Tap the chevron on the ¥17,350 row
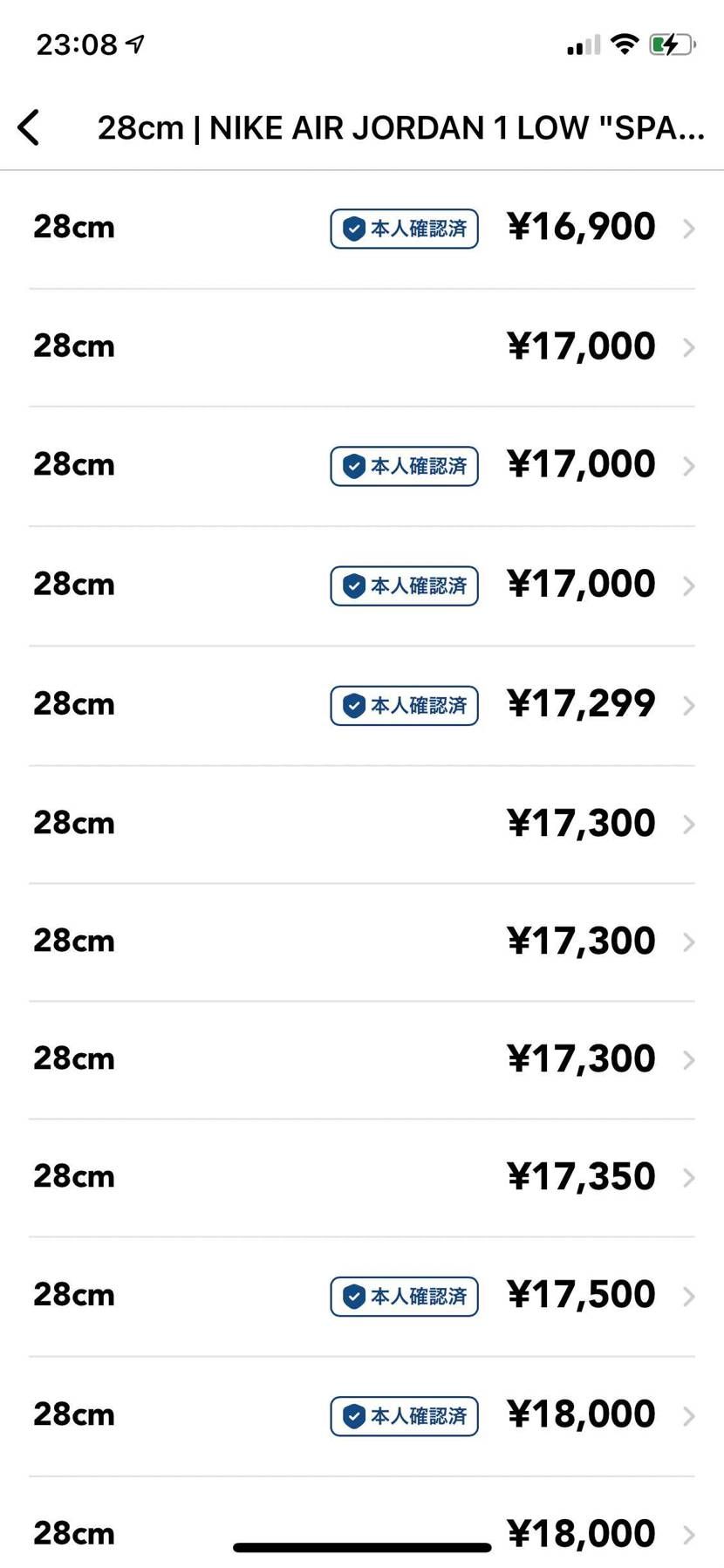The image size is (724, 1568). (688, 1177)
